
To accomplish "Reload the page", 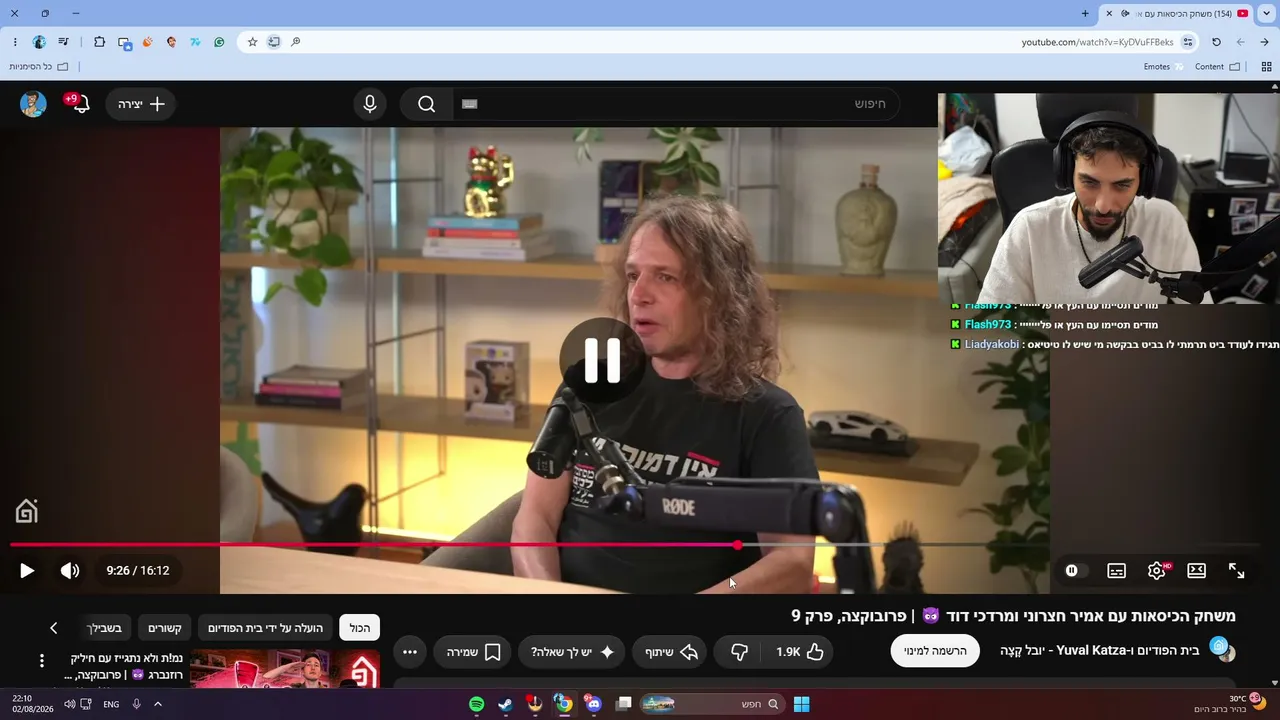I will pyautogui.click(x=1216, y=42).
